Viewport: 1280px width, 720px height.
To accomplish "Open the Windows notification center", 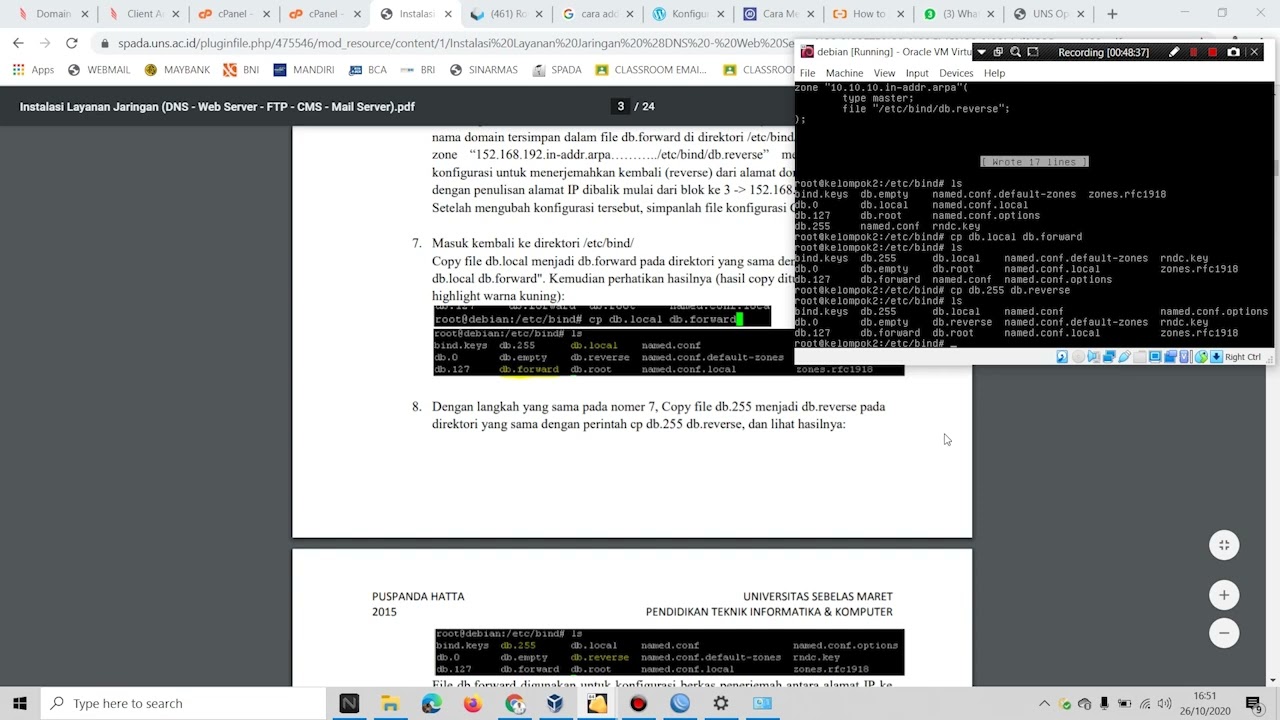I will 1254,703.
